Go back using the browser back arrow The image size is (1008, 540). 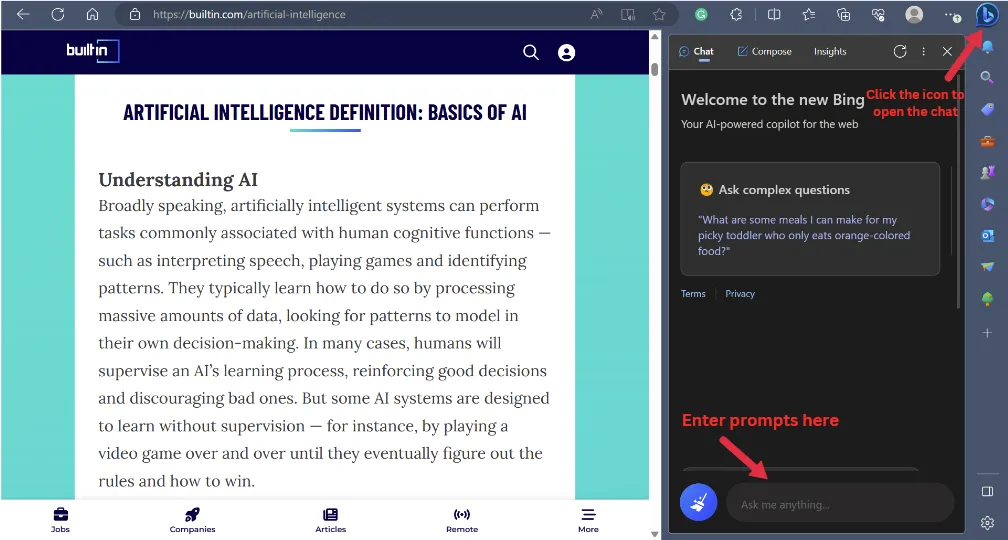coord(23,14)
